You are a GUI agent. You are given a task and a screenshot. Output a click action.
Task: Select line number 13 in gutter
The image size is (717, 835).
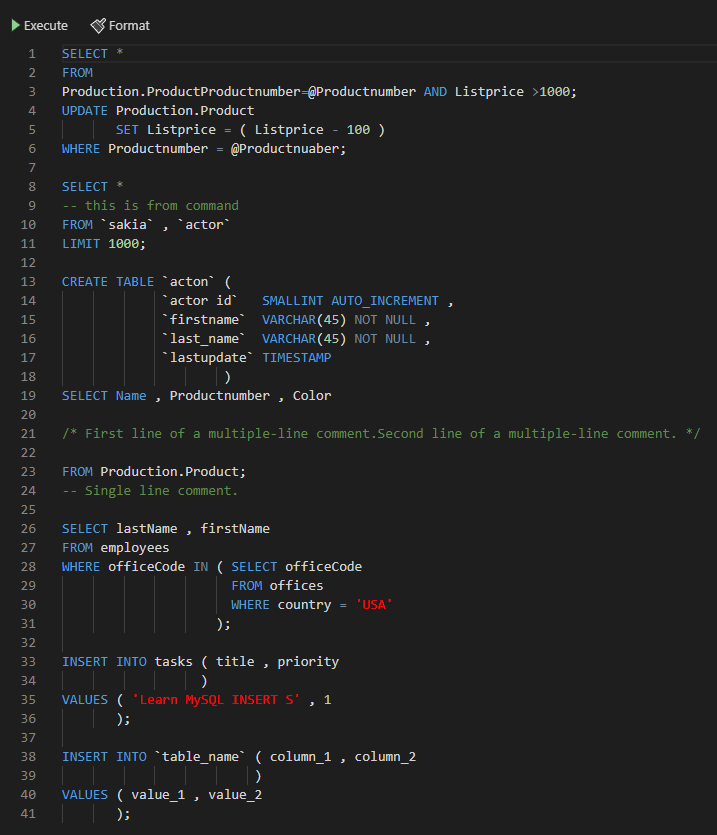28,282
